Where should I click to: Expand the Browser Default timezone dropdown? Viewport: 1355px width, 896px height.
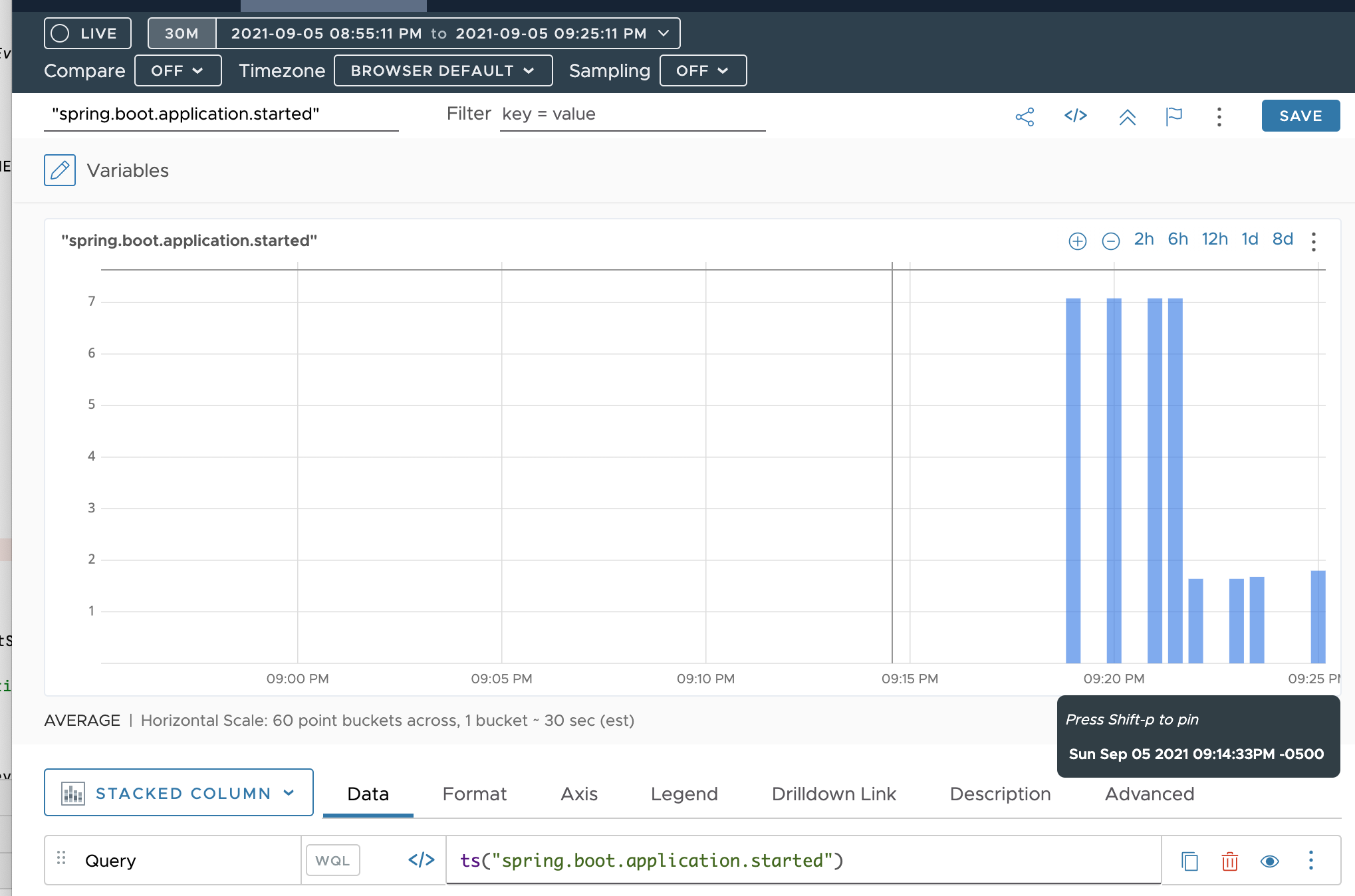click(x=443, y=70)
